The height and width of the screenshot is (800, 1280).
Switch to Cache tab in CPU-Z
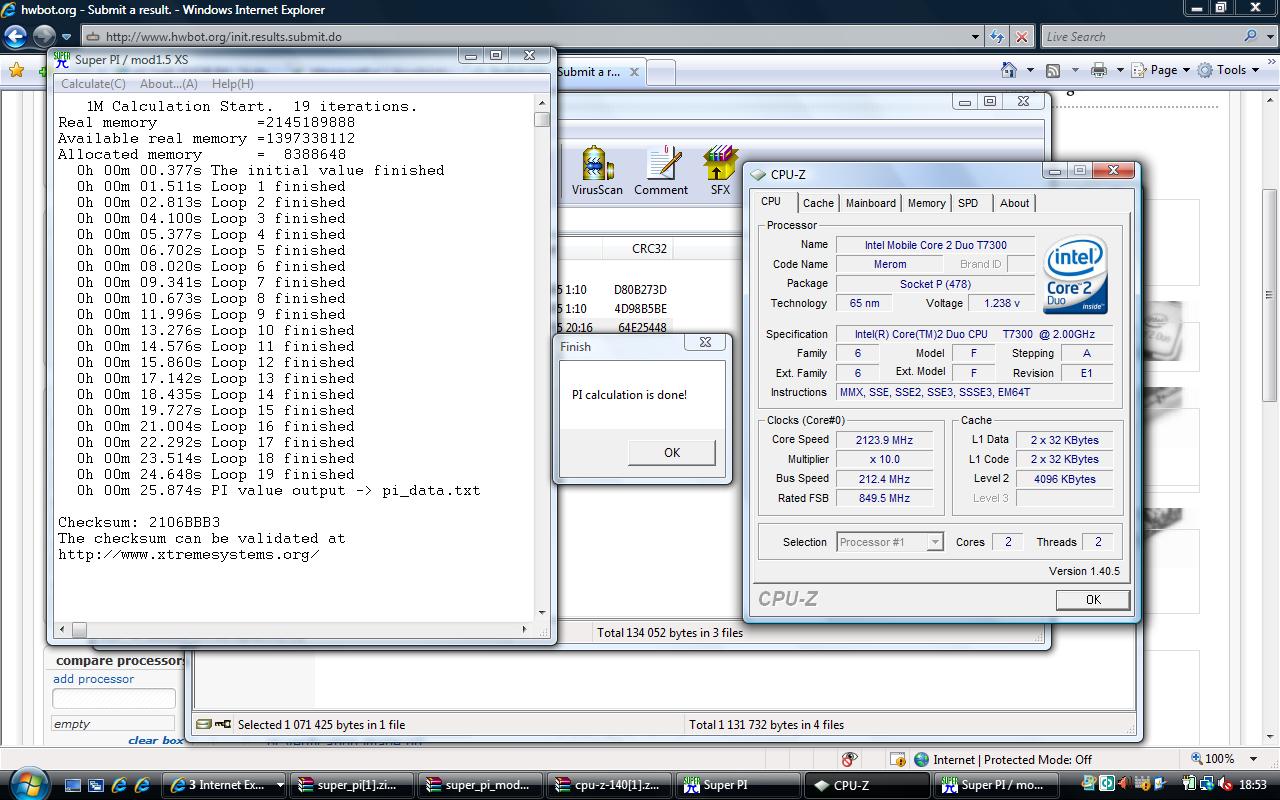(x=818, y=203)
